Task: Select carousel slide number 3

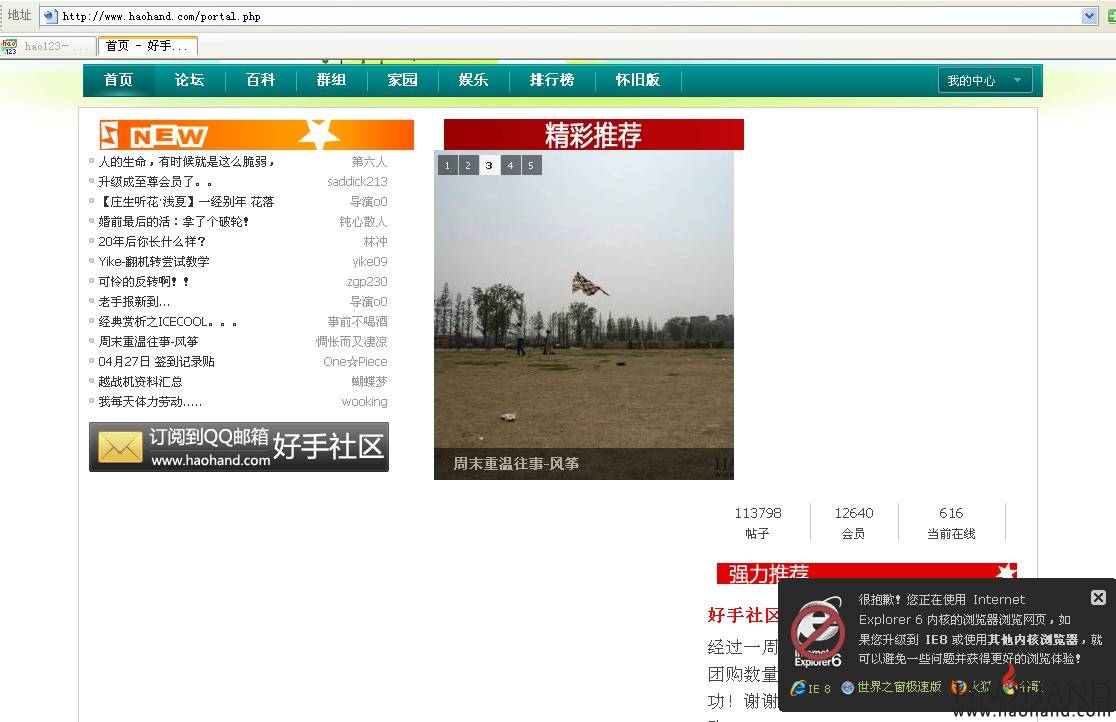Action: pos(489,165)
